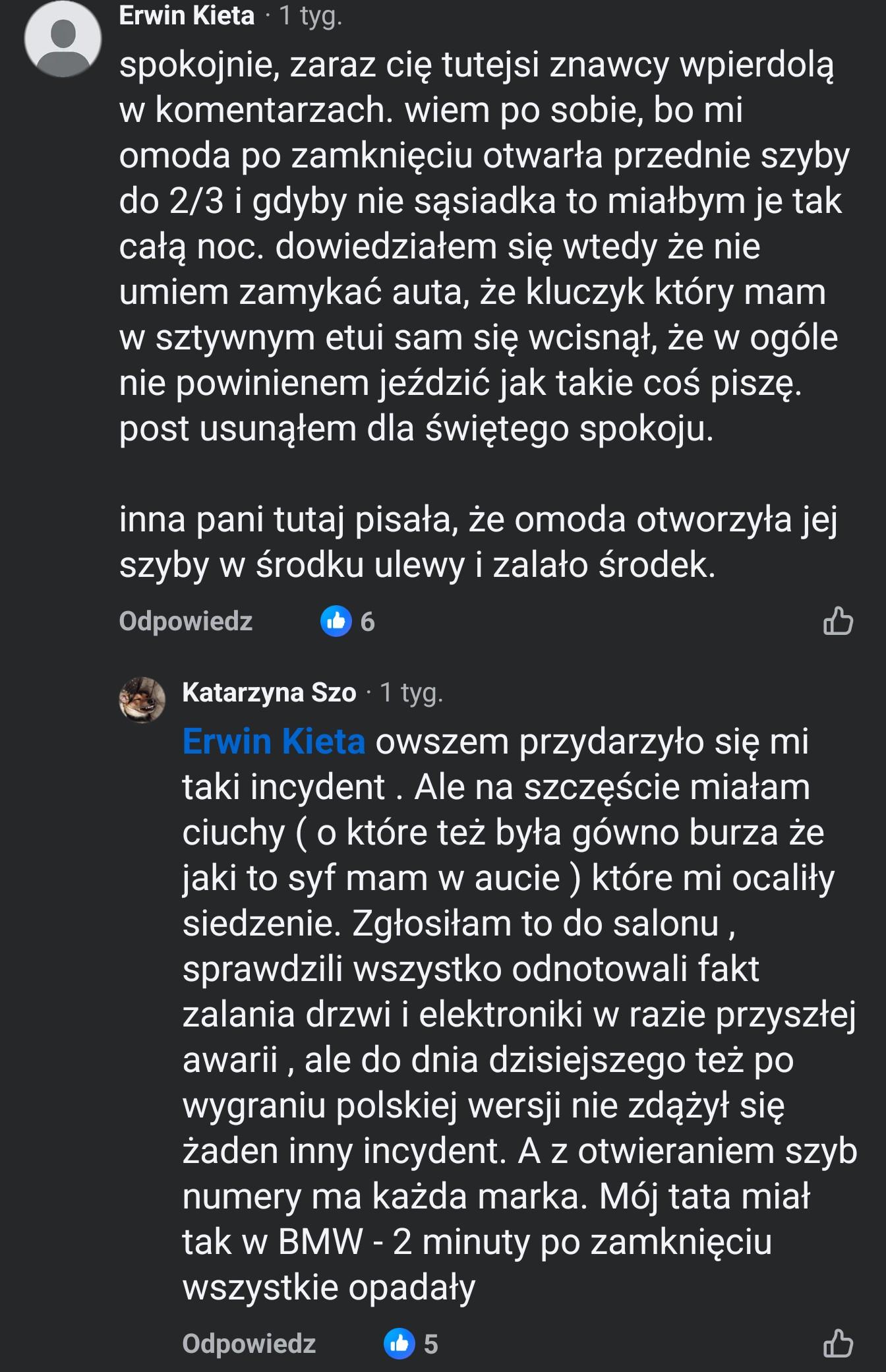Click the comment text starting 'spokojnie, zaraz cię'
886x1372 pixels.
tap(476, 65)
